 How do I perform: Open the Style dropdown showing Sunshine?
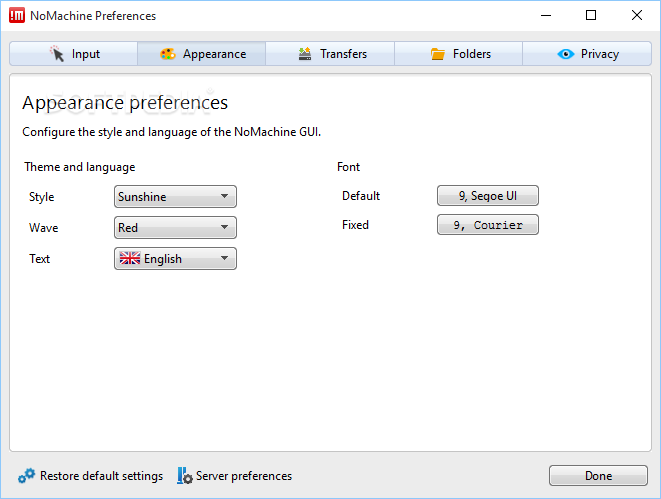(x=175, y=196)
